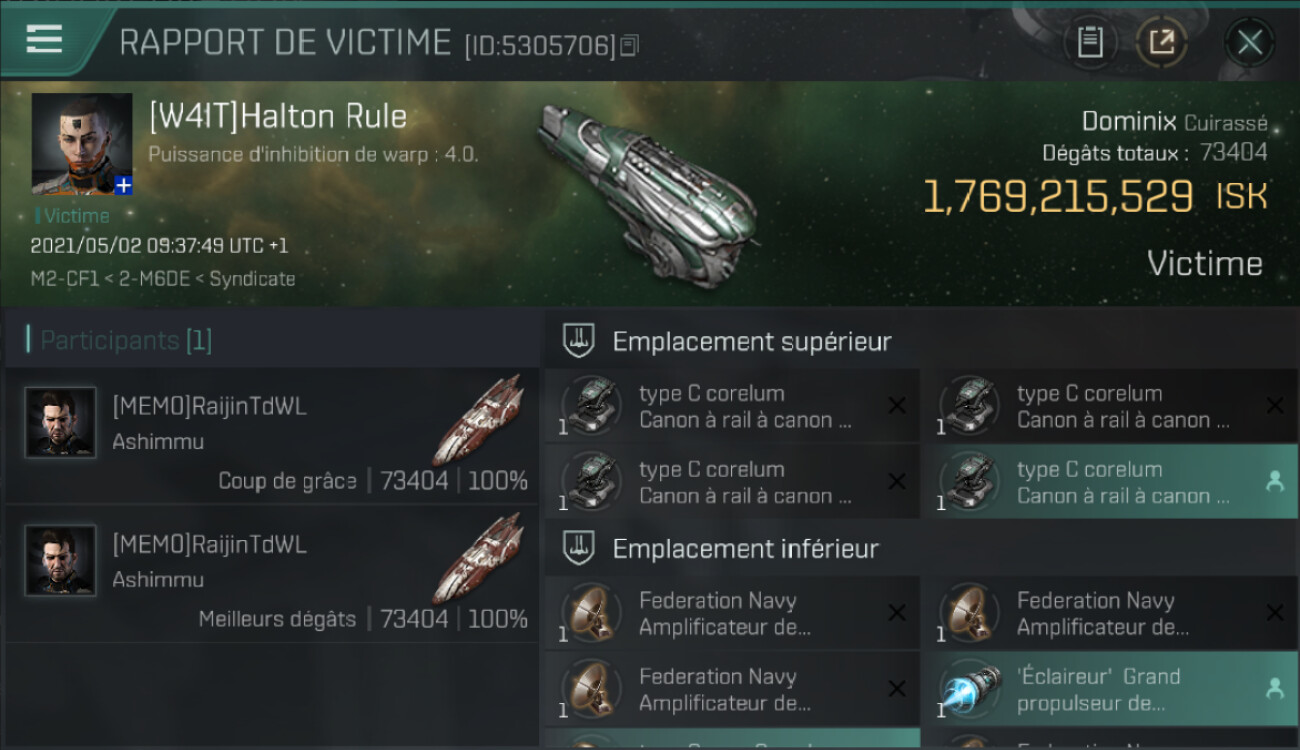Screen dimensions: 1300x750
Task: Copy the kill report ID
Action: pos(629,45)
